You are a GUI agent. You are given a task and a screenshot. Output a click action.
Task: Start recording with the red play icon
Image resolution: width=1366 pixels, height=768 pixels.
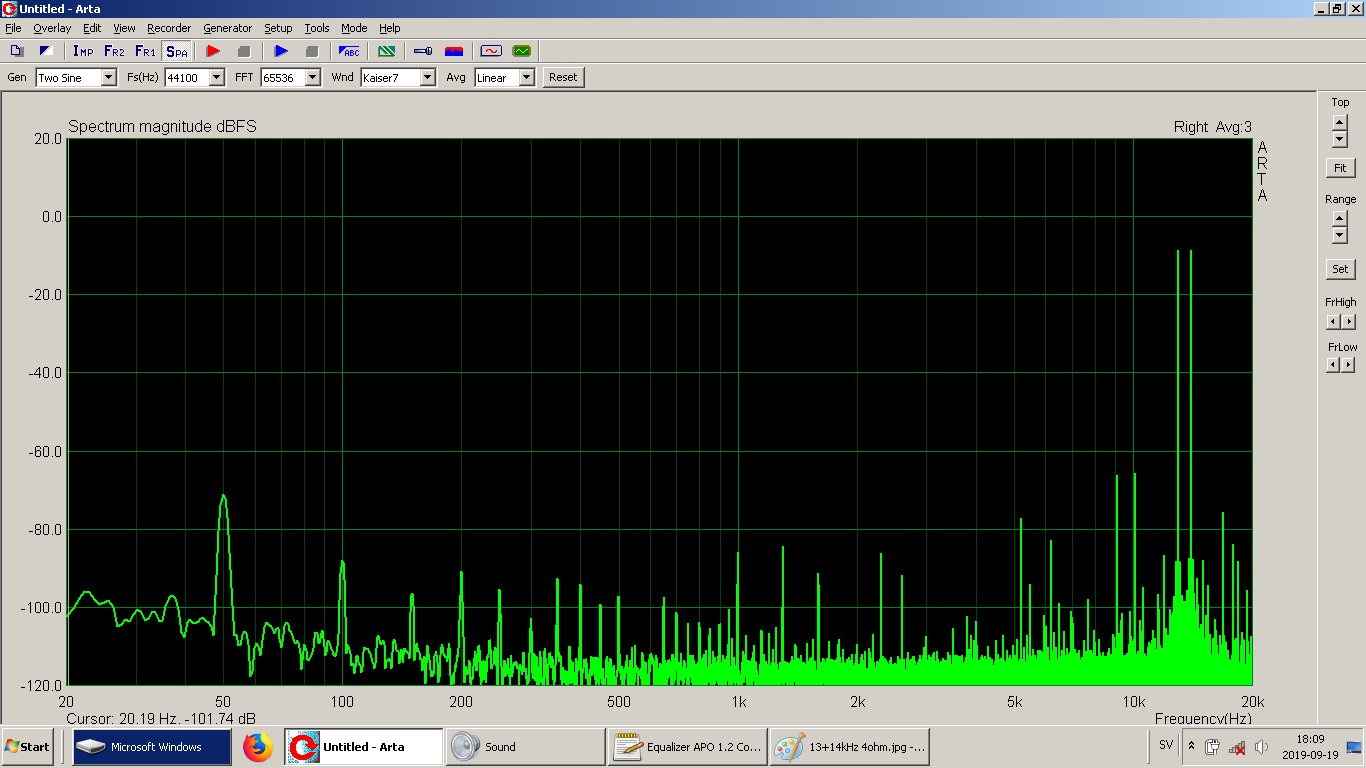click(x=213, y=51)
